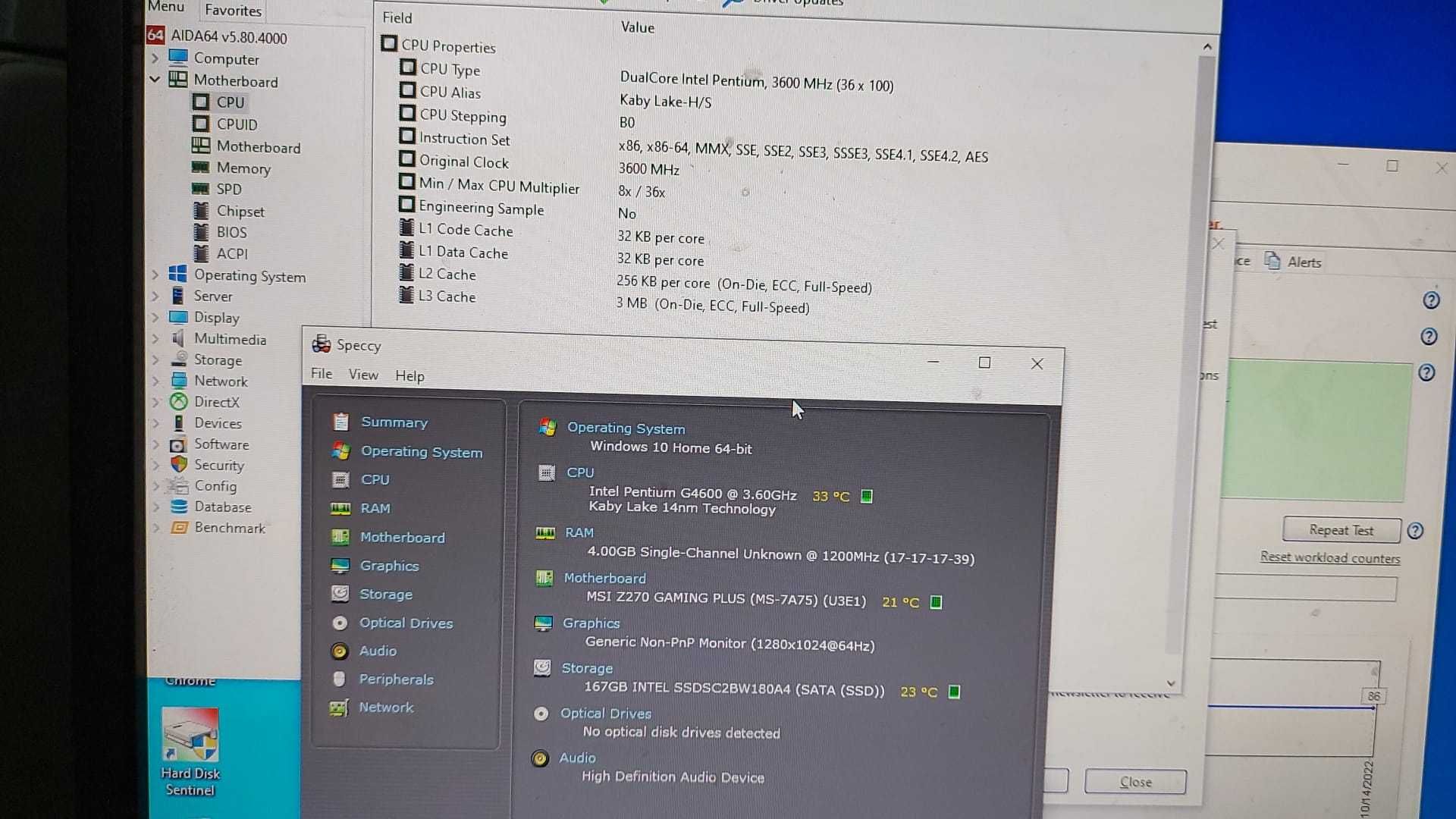Click the Field column header in AIDA64
This screenshot has width=1456, height=819.
point(397,17)
